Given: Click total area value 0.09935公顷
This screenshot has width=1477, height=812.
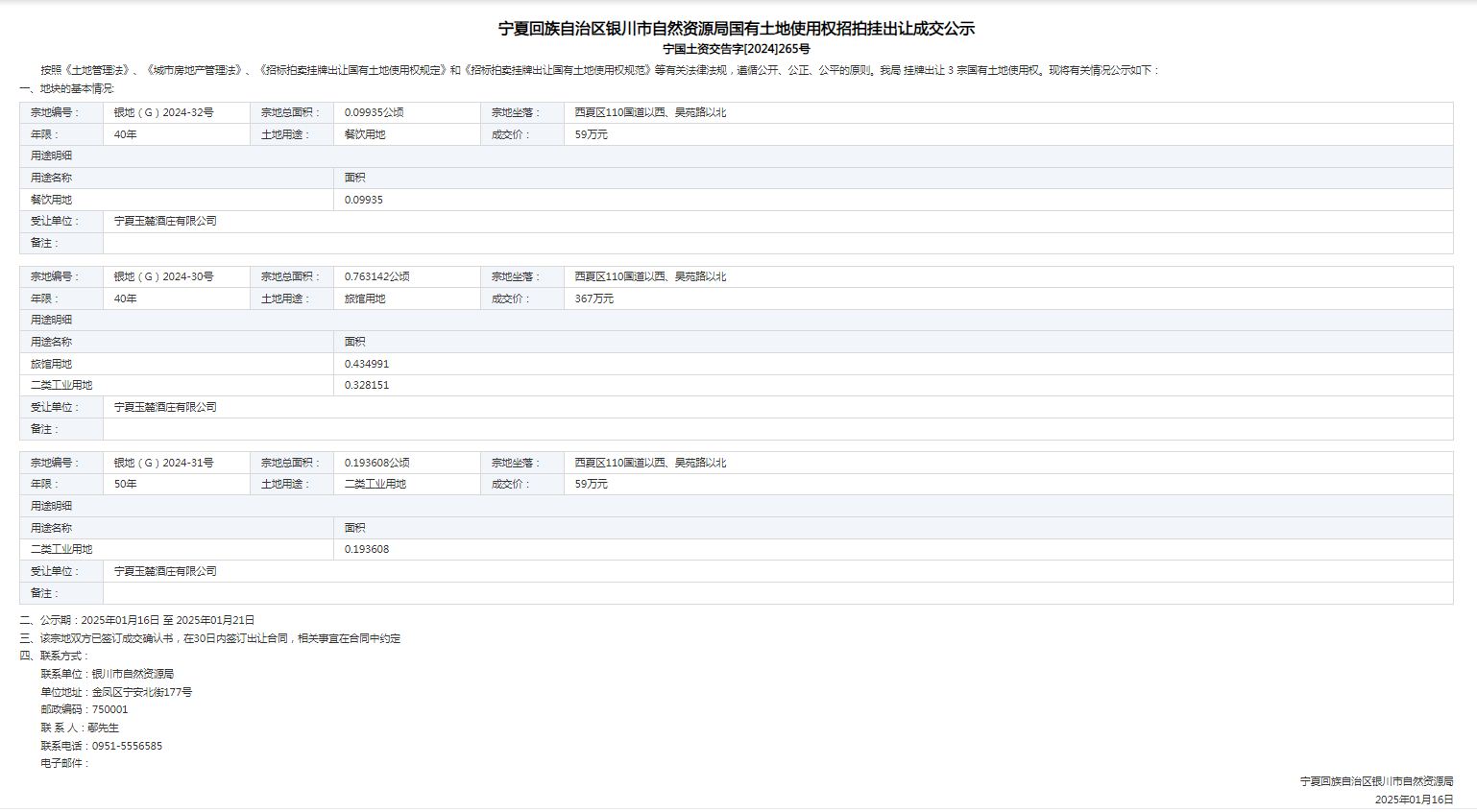Looking at the screenshot, I should point(375,112).
